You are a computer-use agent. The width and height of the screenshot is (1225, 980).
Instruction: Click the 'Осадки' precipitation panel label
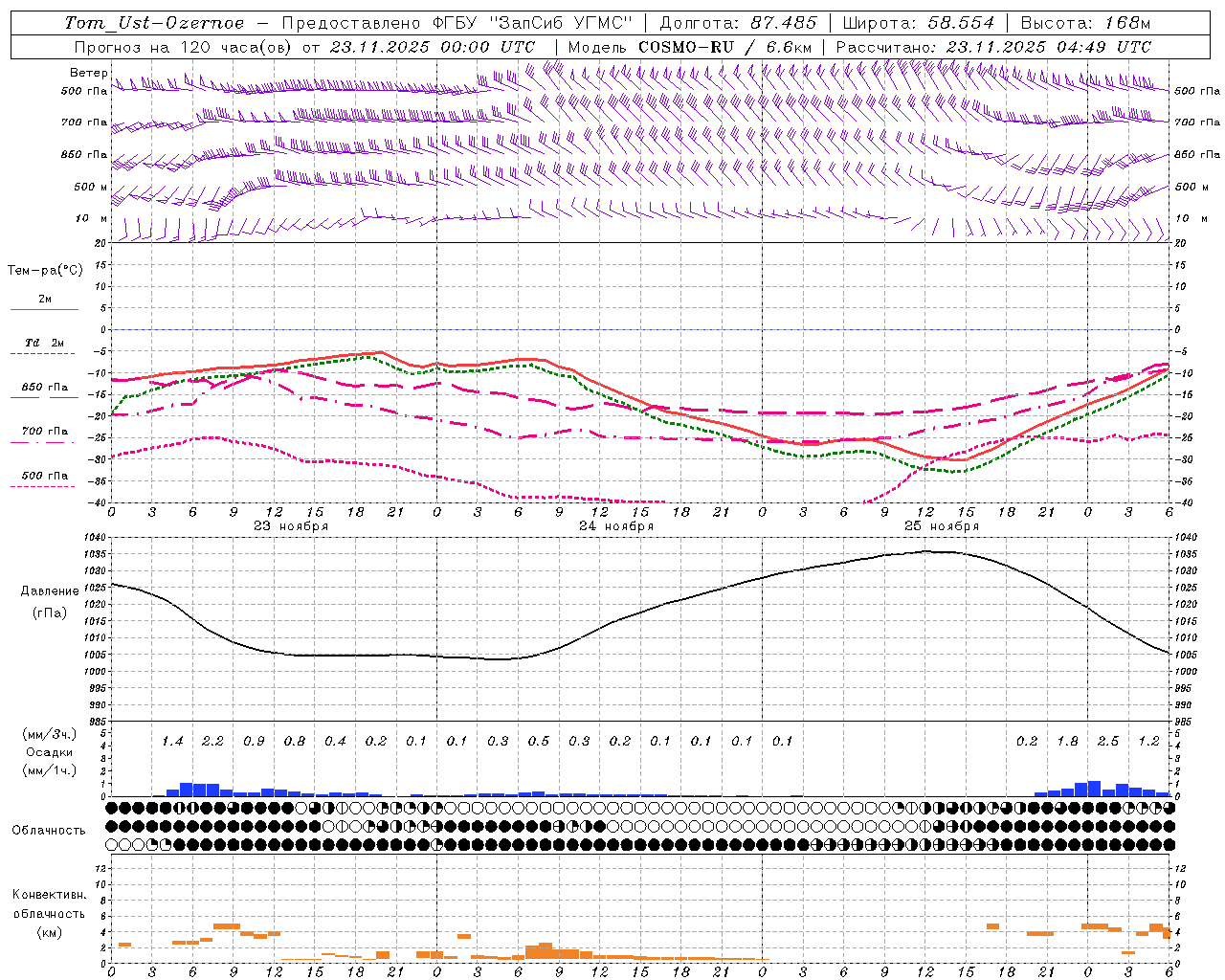(x=49, y=752)
